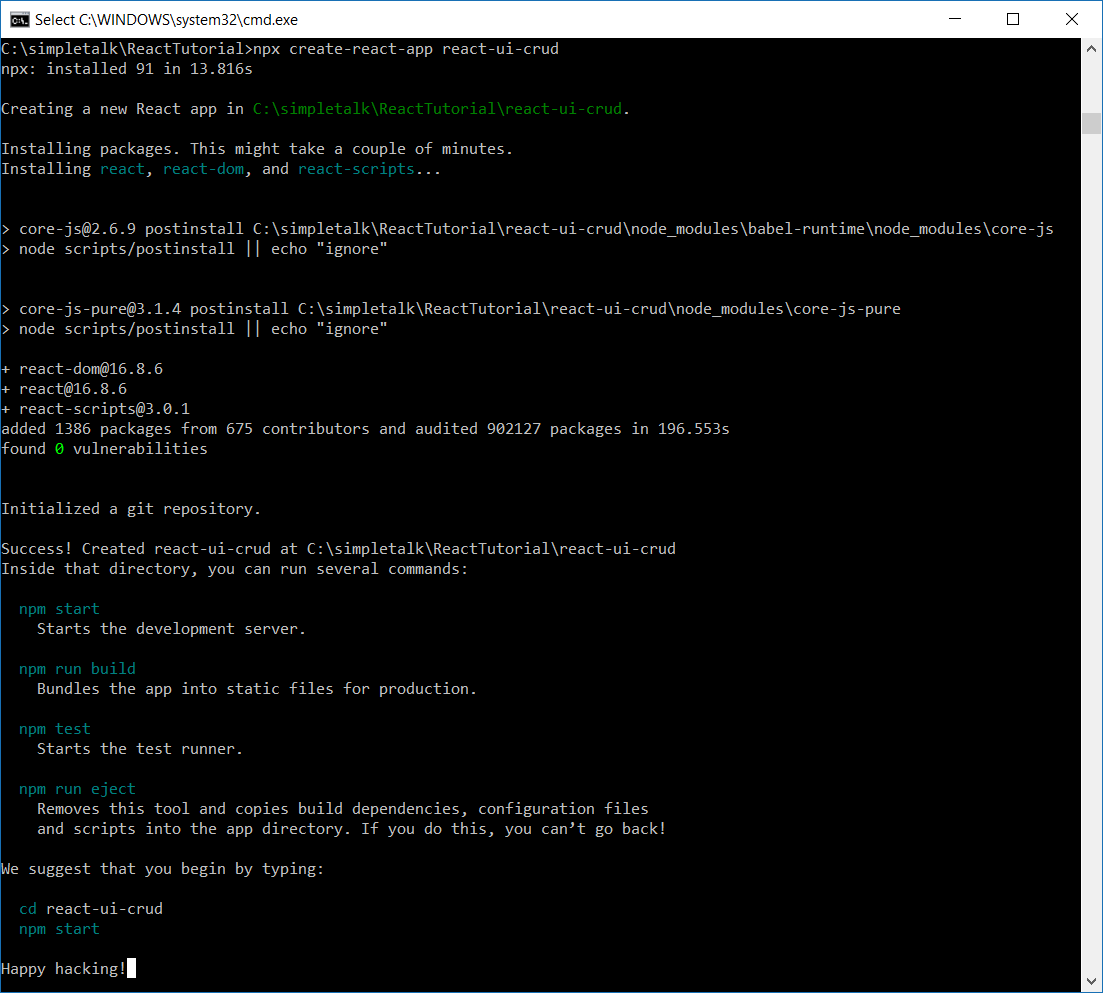Click 'Removes this tool and copies build dependencies' line

tap(343, 809)
